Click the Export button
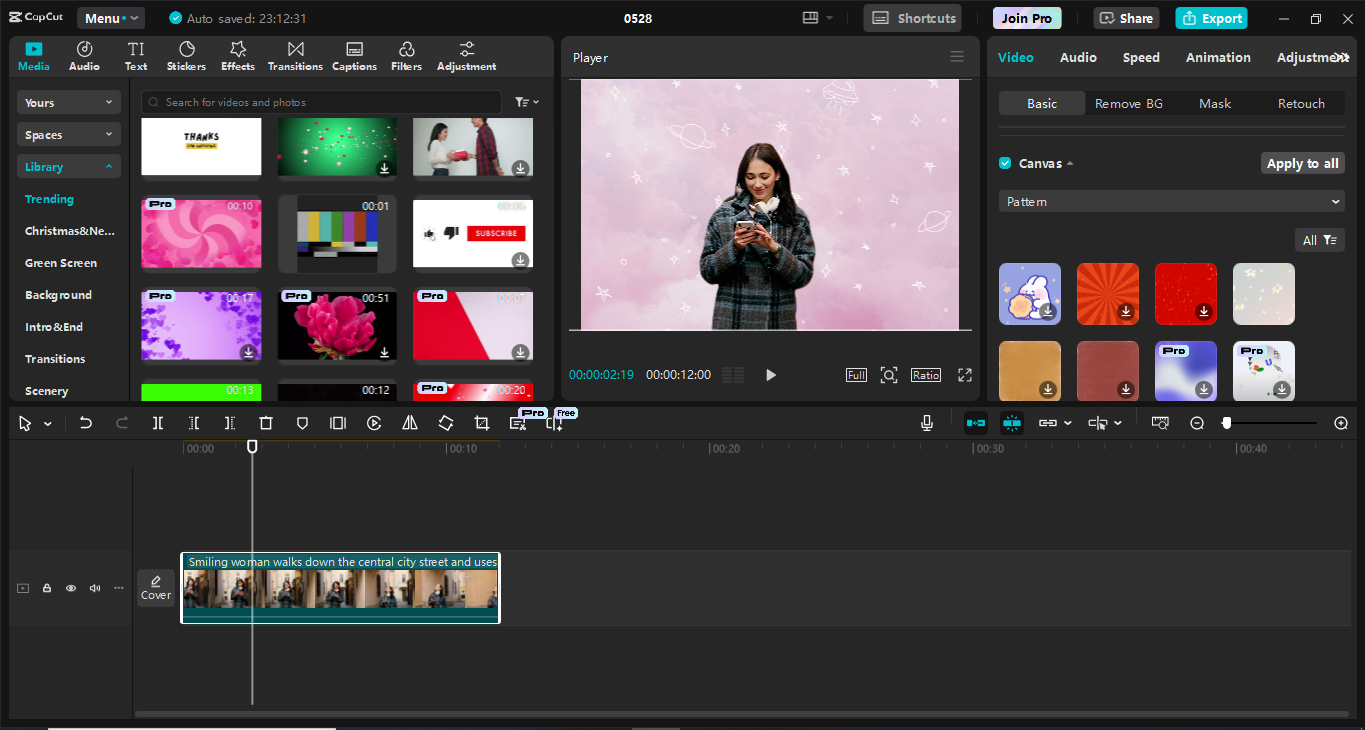Viewport: 1365px width, 730px height. [1211, 17]
